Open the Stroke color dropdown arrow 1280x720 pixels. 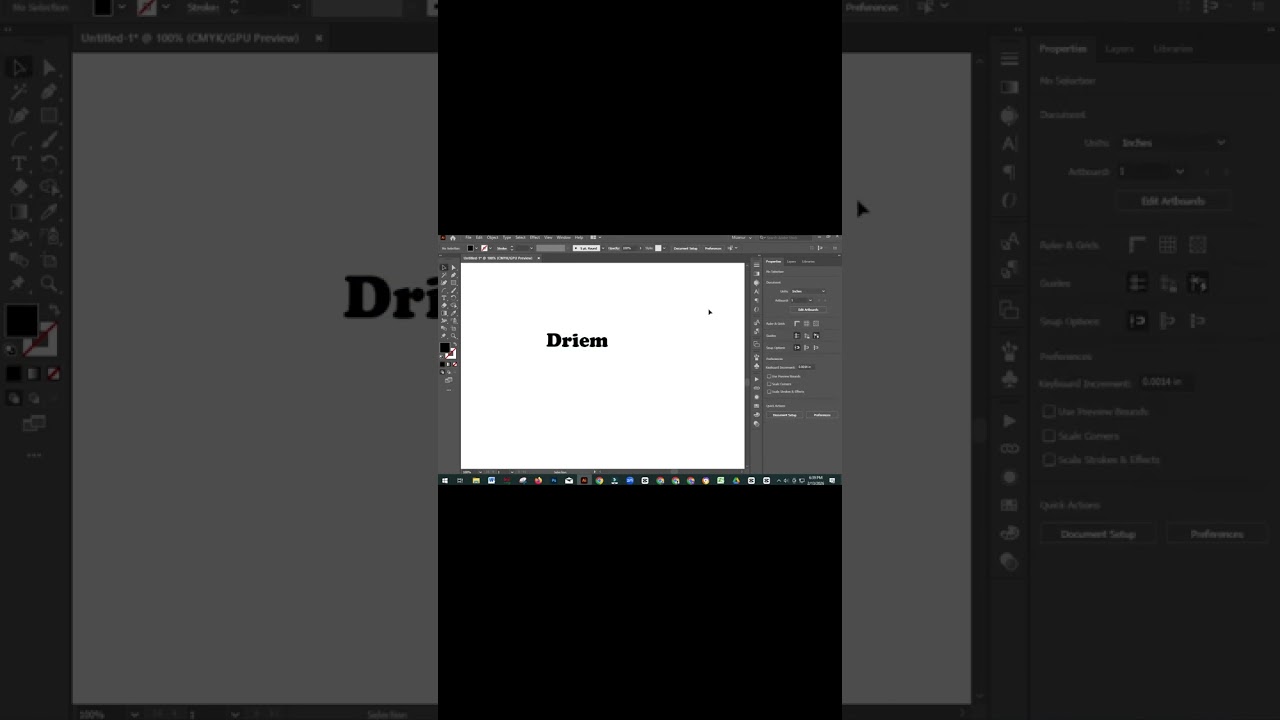490,248
